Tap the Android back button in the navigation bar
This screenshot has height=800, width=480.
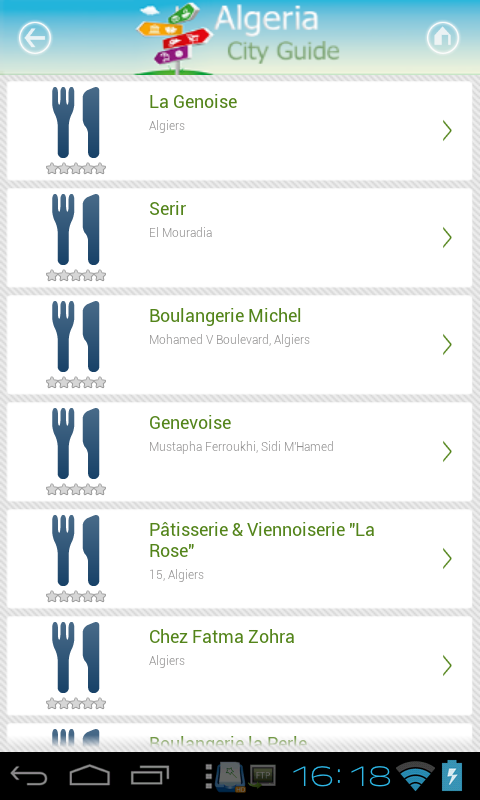(x=29, y=777)
